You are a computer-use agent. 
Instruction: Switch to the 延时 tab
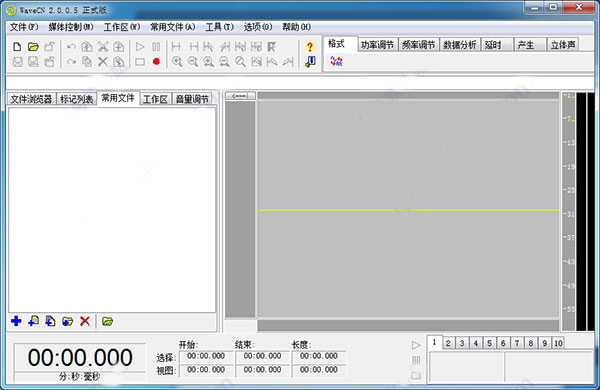click(x=496, y=45)
